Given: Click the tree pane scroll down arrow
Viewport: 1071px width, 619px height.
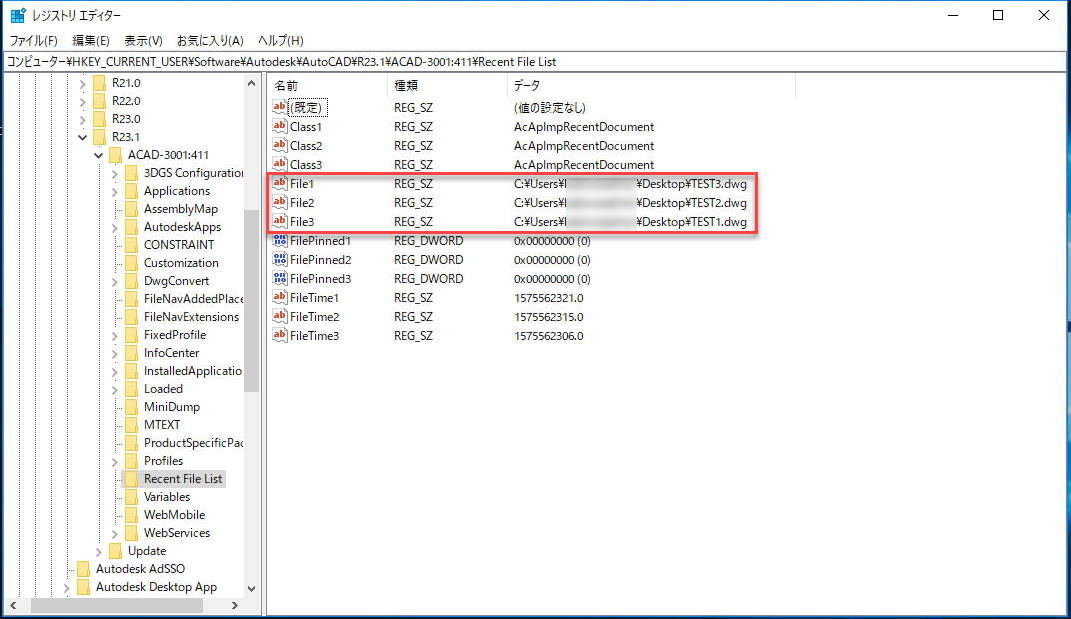Looking at the screenshot, I should 251,588.
